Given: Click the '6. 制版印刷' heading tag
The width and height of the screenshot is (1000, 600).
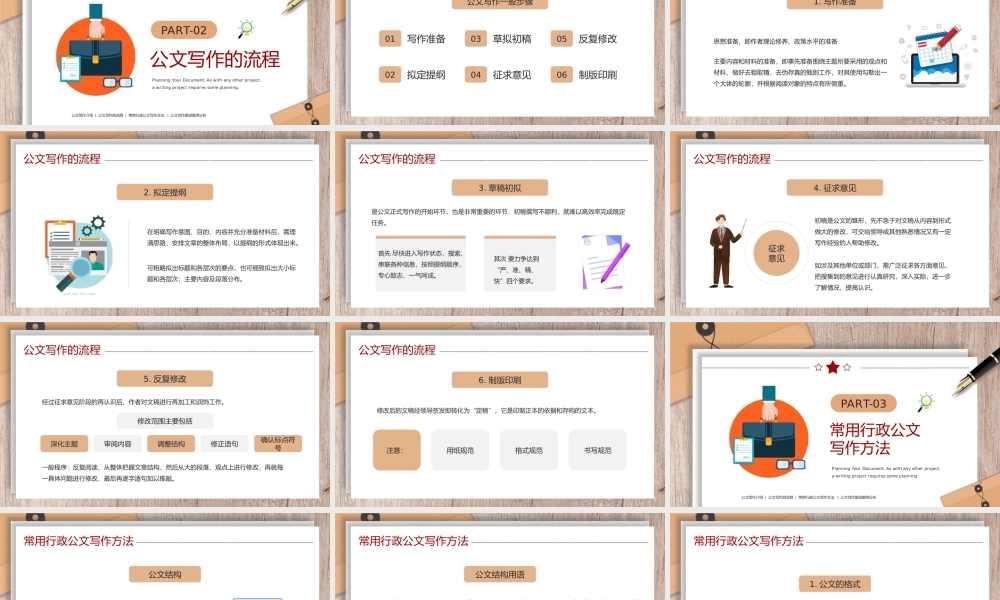Looking at the screenshot, I should pos(500,380).
